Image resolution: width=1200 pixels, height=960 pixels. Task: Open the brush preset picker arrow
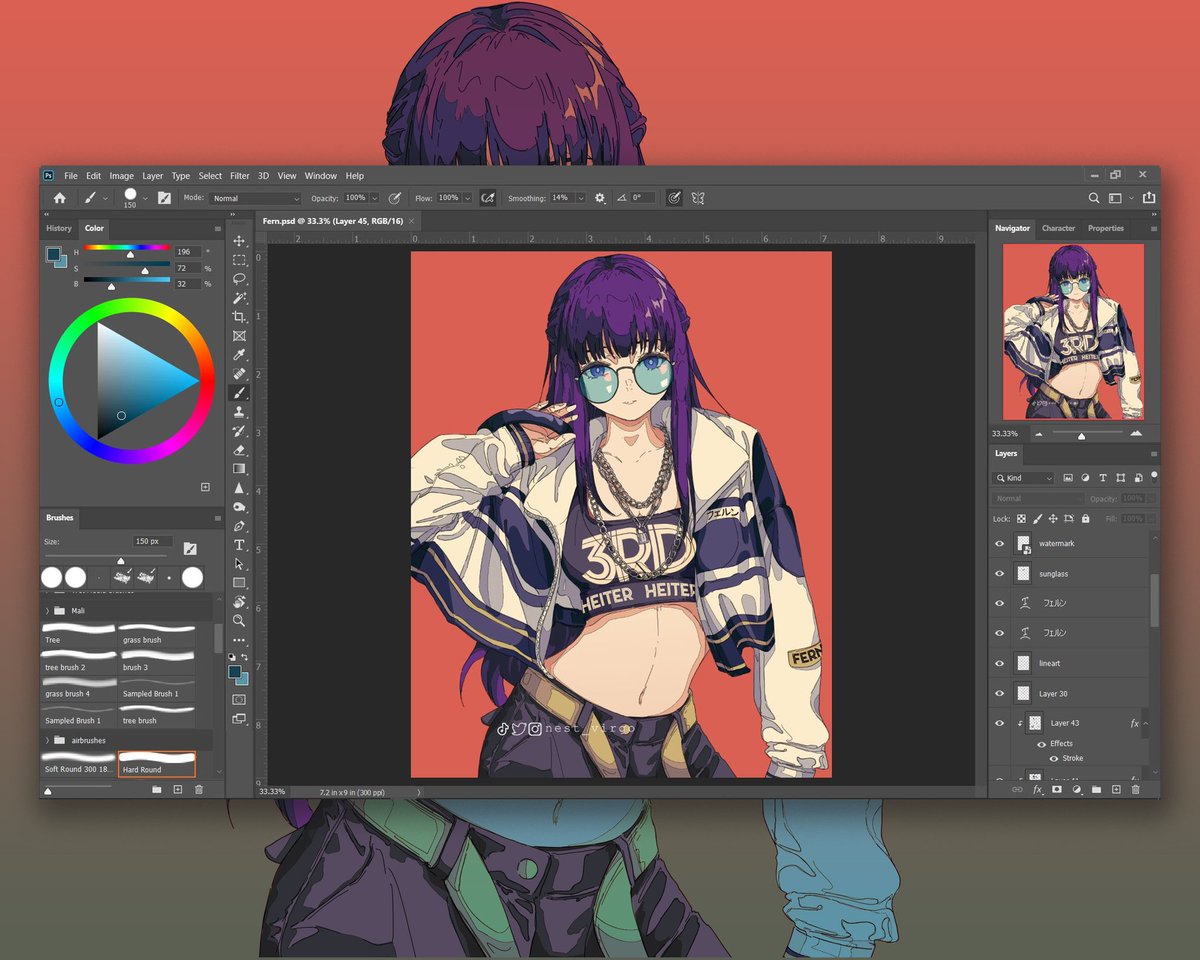[x=145, y=198]
